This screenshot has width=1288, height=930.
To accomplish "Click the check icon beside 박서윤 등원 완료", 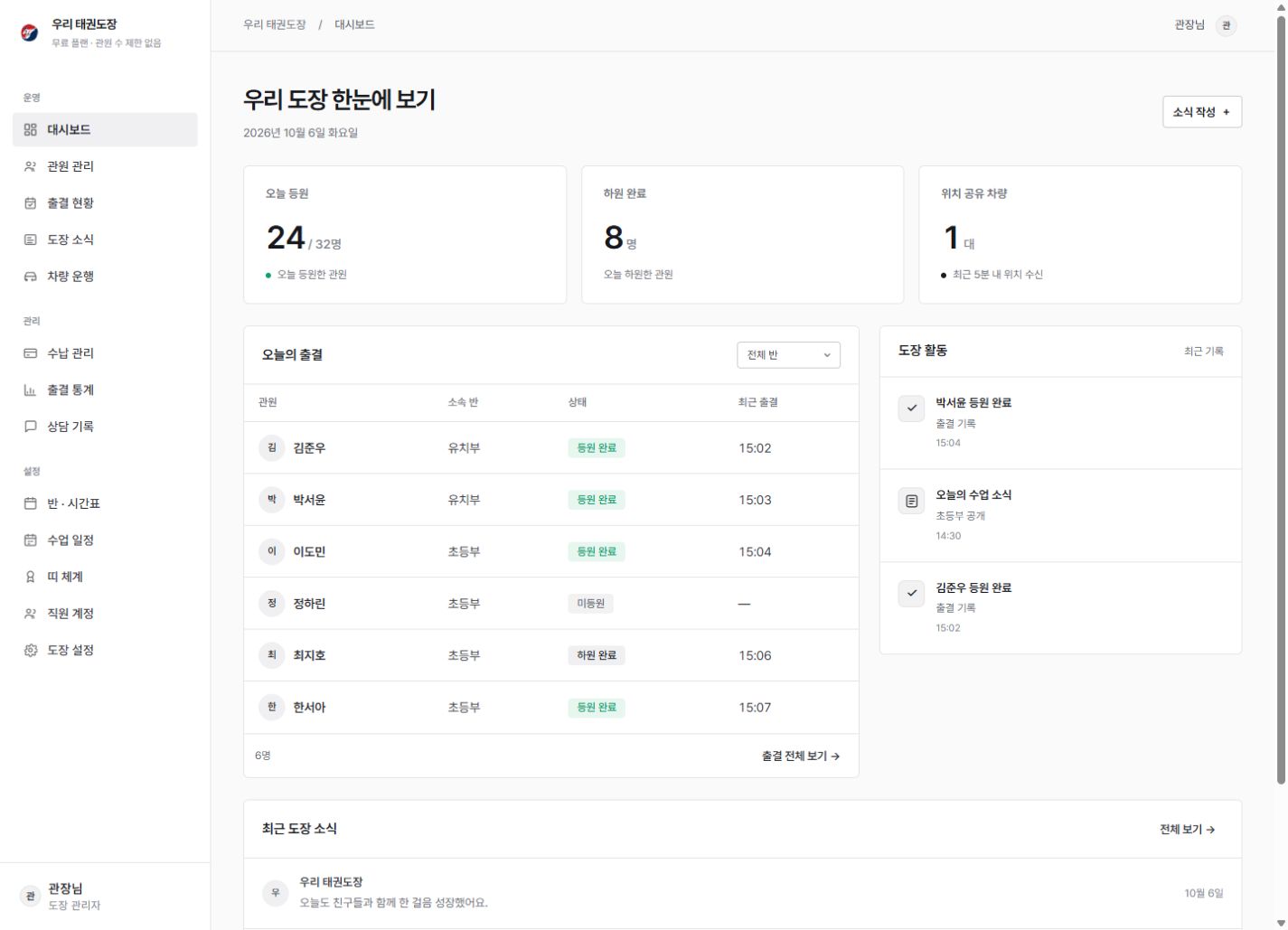I will 911,409.
